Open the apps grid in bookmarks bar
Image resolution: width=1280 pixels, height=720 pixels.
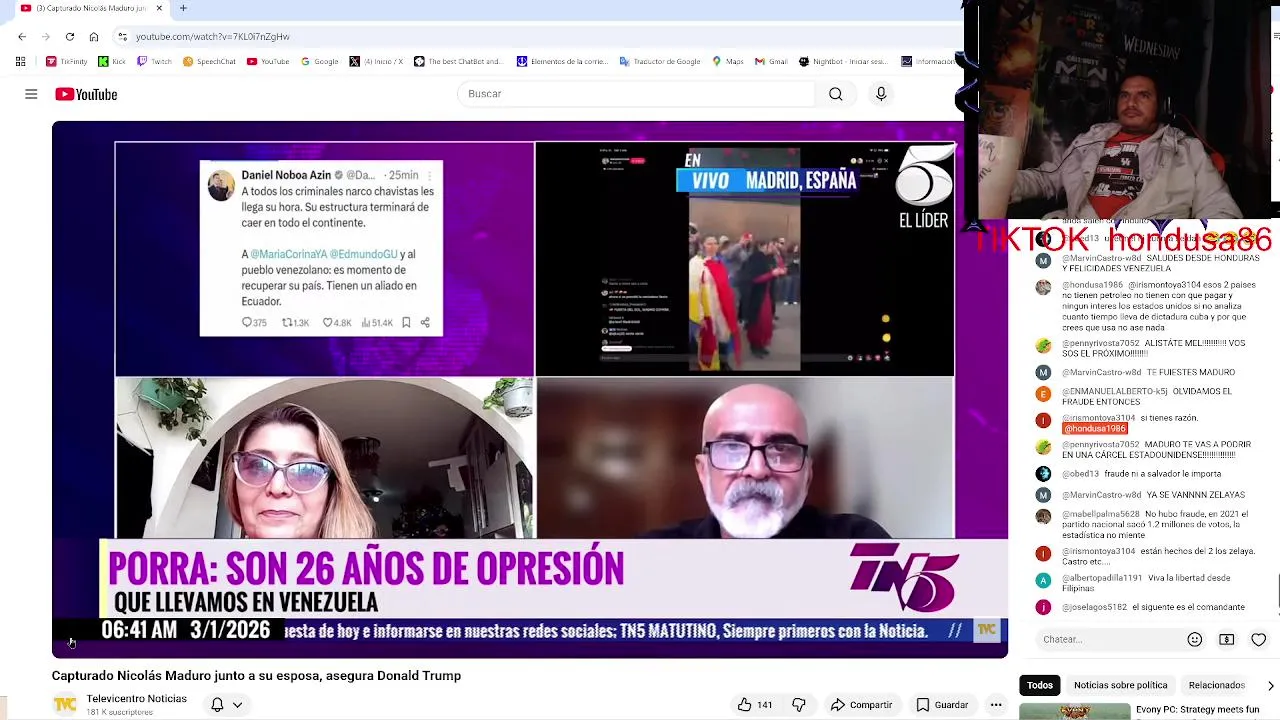point(20,62)
